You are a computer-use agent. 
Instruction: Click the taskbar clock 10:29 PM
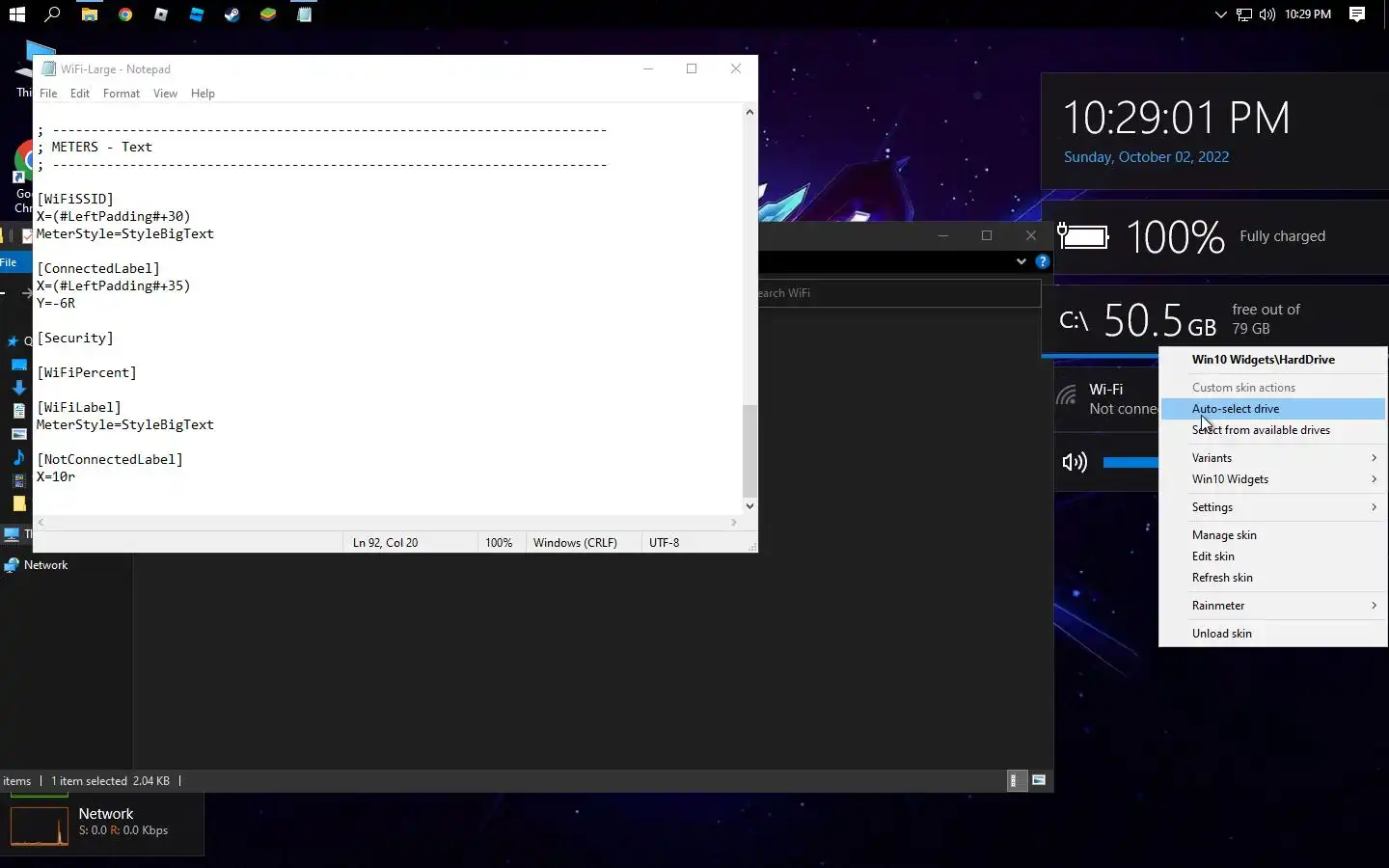tap(1308, 14)
